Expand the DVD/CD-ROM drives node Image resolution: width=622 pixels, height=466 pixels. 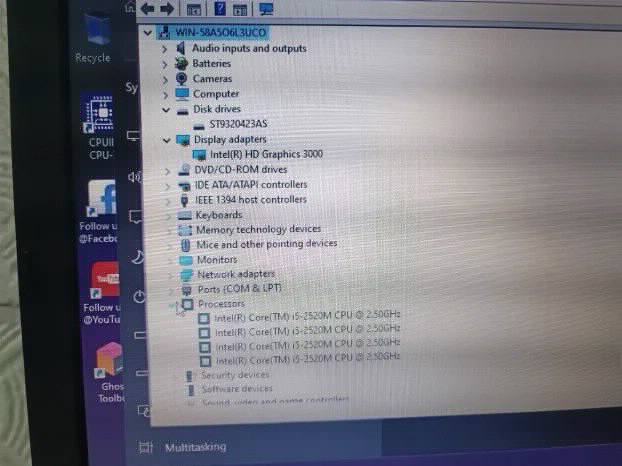[x=167, y=171]
